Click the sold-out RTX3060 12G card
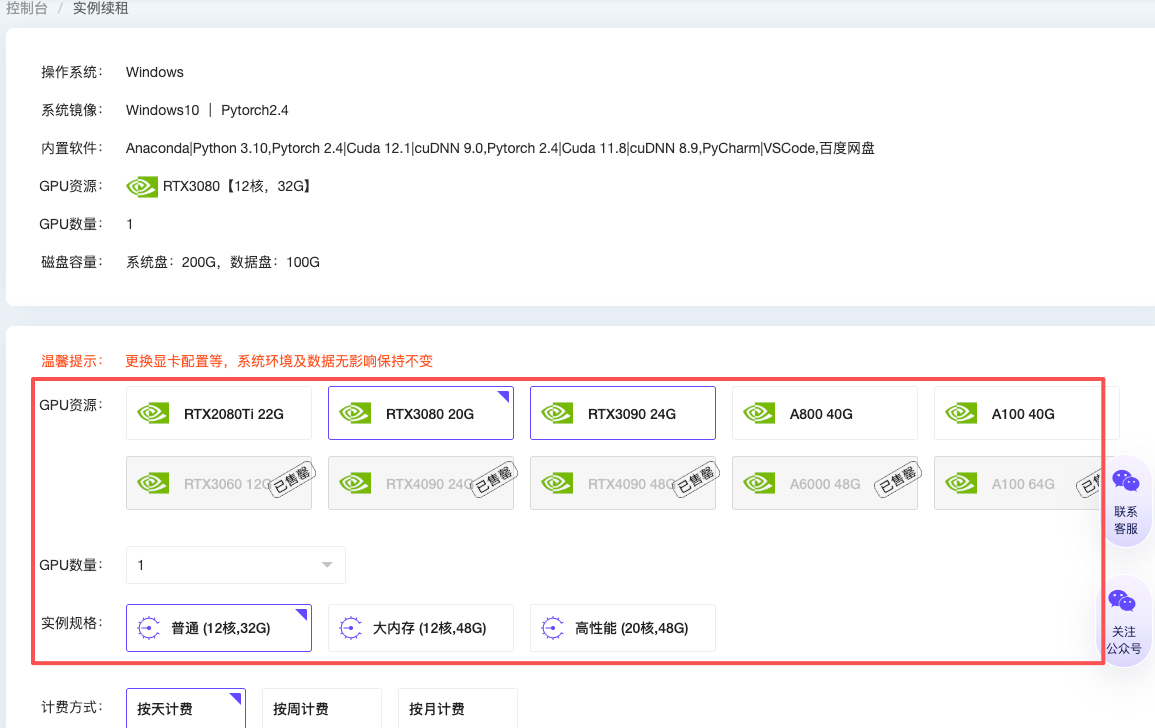This screenshot has height=728, width=1155. click(218, 483)
